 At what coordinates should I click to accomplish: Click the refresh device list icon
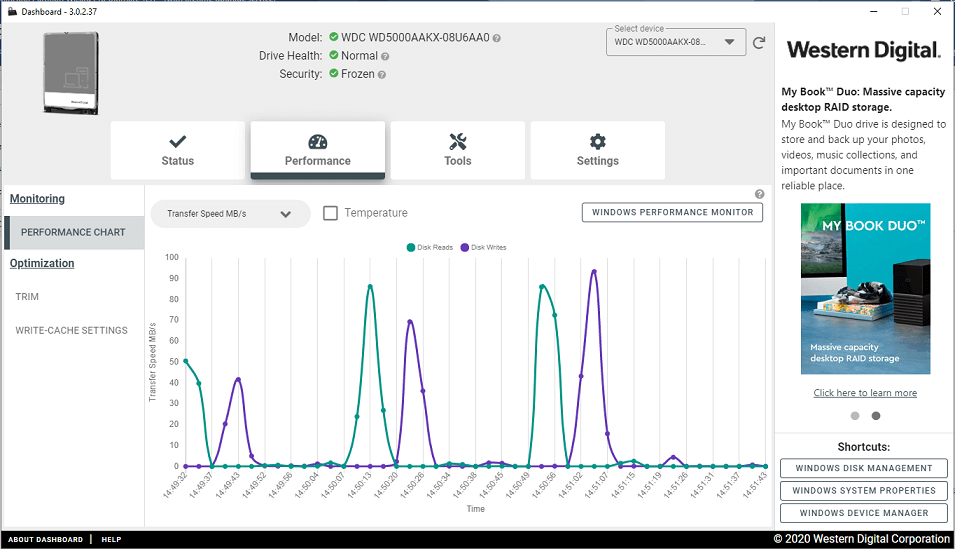pyautogui.click(x=758, y=43)
